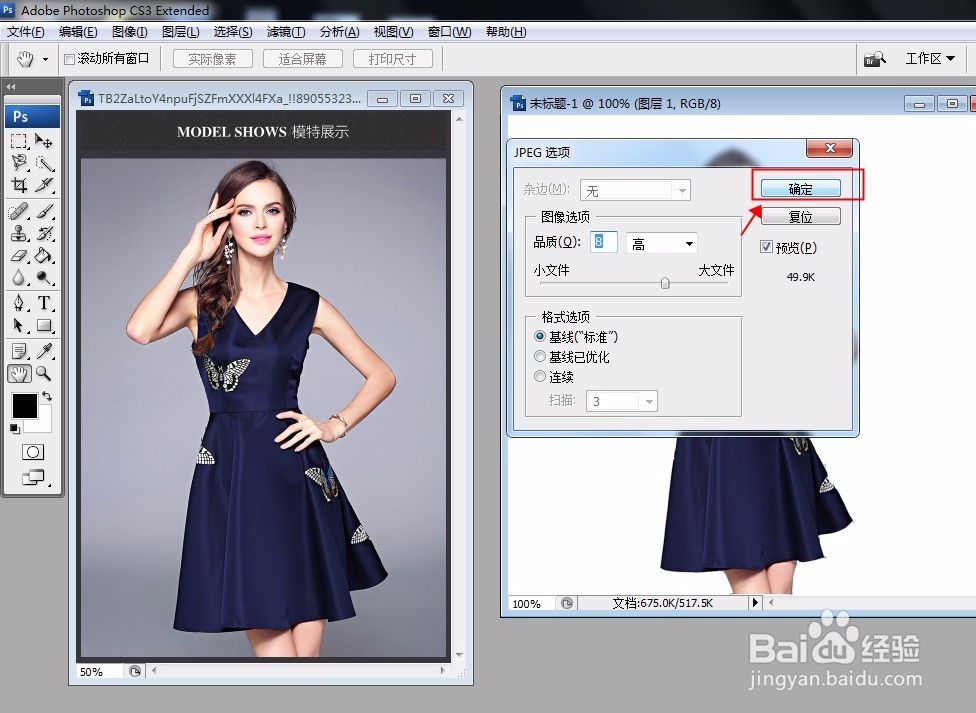Swap foreground and background colors
The image size is (976, 713).
click(47, 396)
